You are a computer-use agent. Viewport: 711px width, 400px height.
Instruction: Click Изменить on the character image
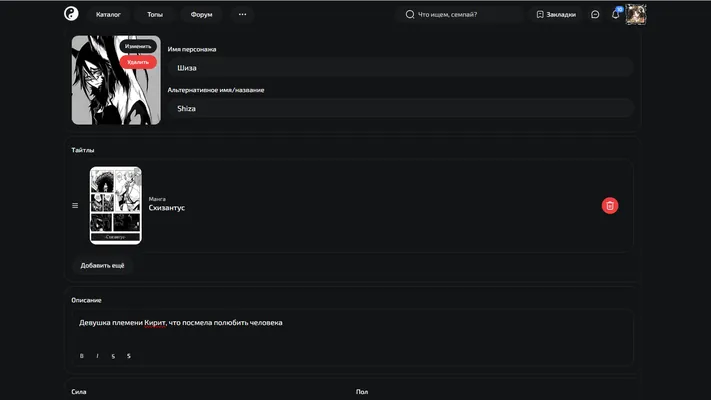click(x=138, y=46)
